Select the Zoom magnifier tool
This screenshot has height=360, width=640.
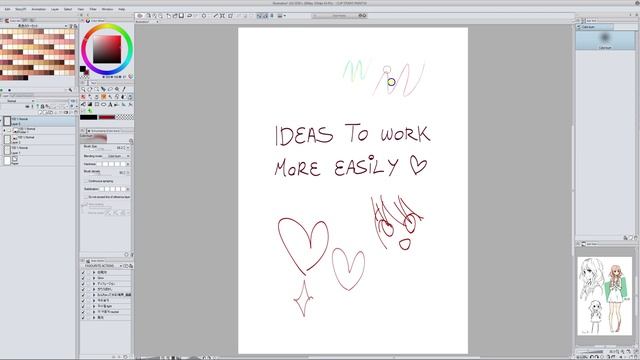(x=83, y=89)
